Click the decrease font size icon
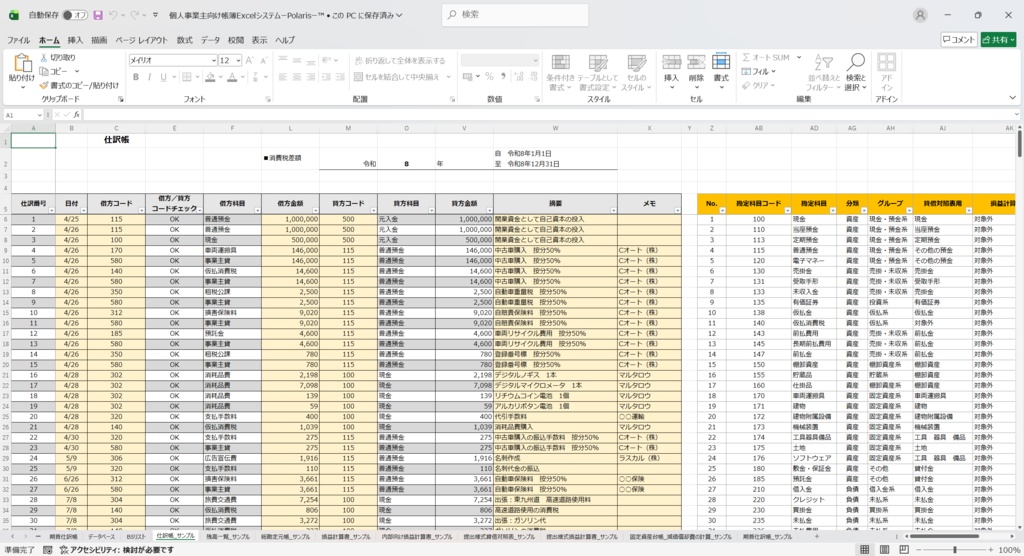Image resolution: width=1024 pixels, height=556 pixels. [x=264, y=60]
